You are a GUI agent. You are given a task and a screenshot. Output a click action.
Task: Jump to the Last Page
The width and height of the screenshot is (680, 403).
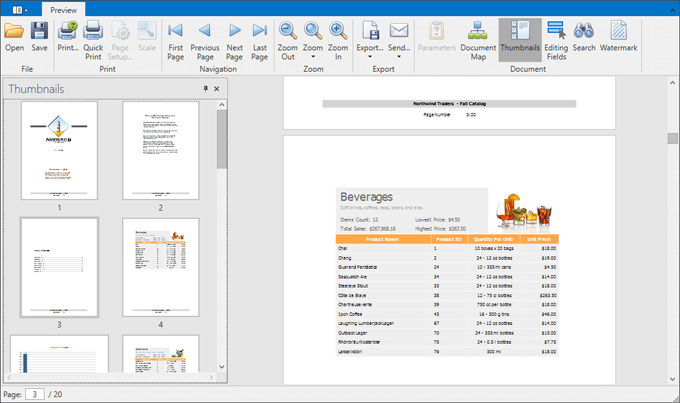click(260, 36)
